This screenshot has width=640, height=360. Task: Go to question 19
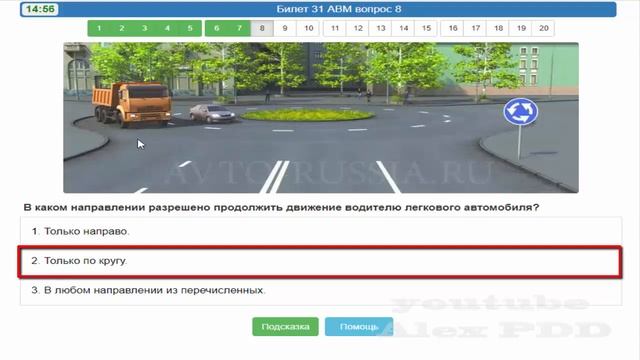tap(521, 28)
